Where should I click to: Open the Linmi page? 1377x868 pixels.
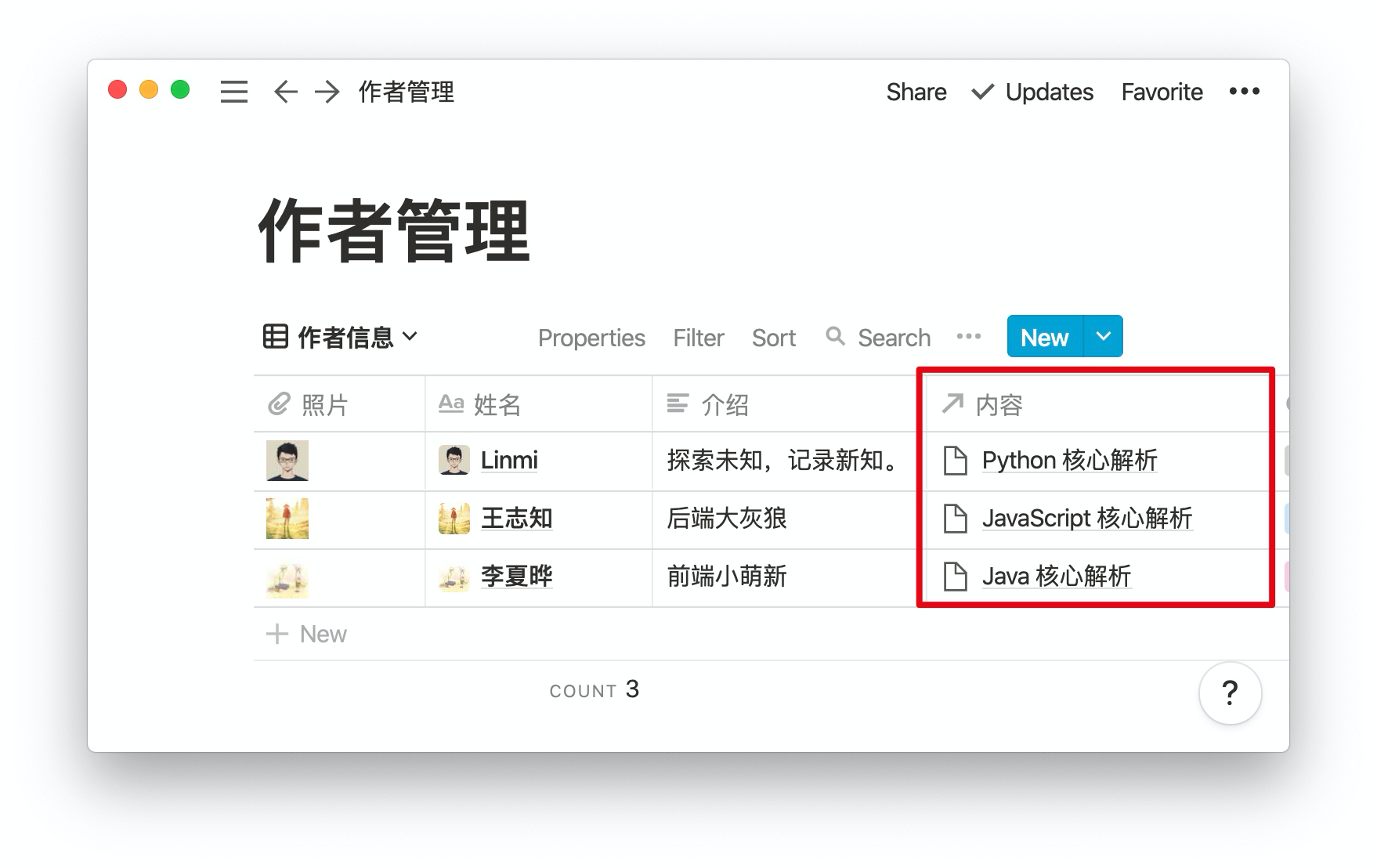[x=509, y=461]
